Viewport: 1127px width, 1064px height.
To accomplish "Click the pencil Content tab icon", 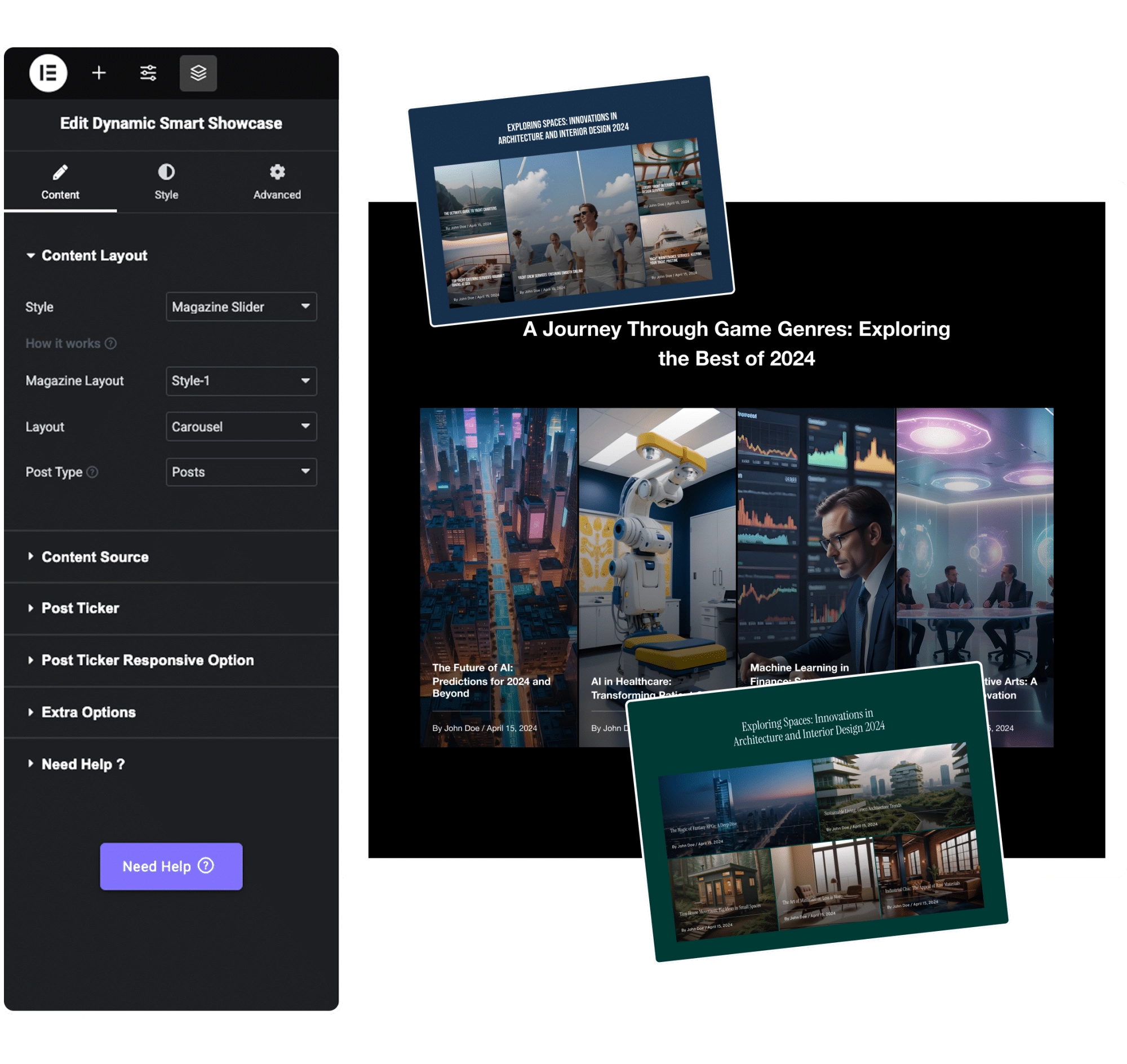I will coord(60,172).
